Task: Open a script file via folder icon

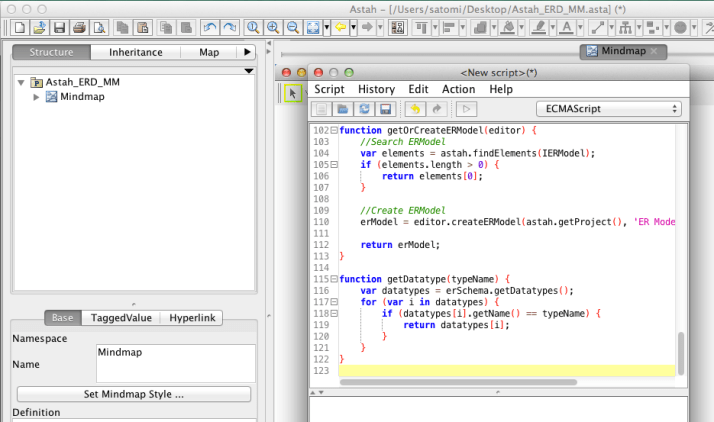Action: (x=342, y=109)
